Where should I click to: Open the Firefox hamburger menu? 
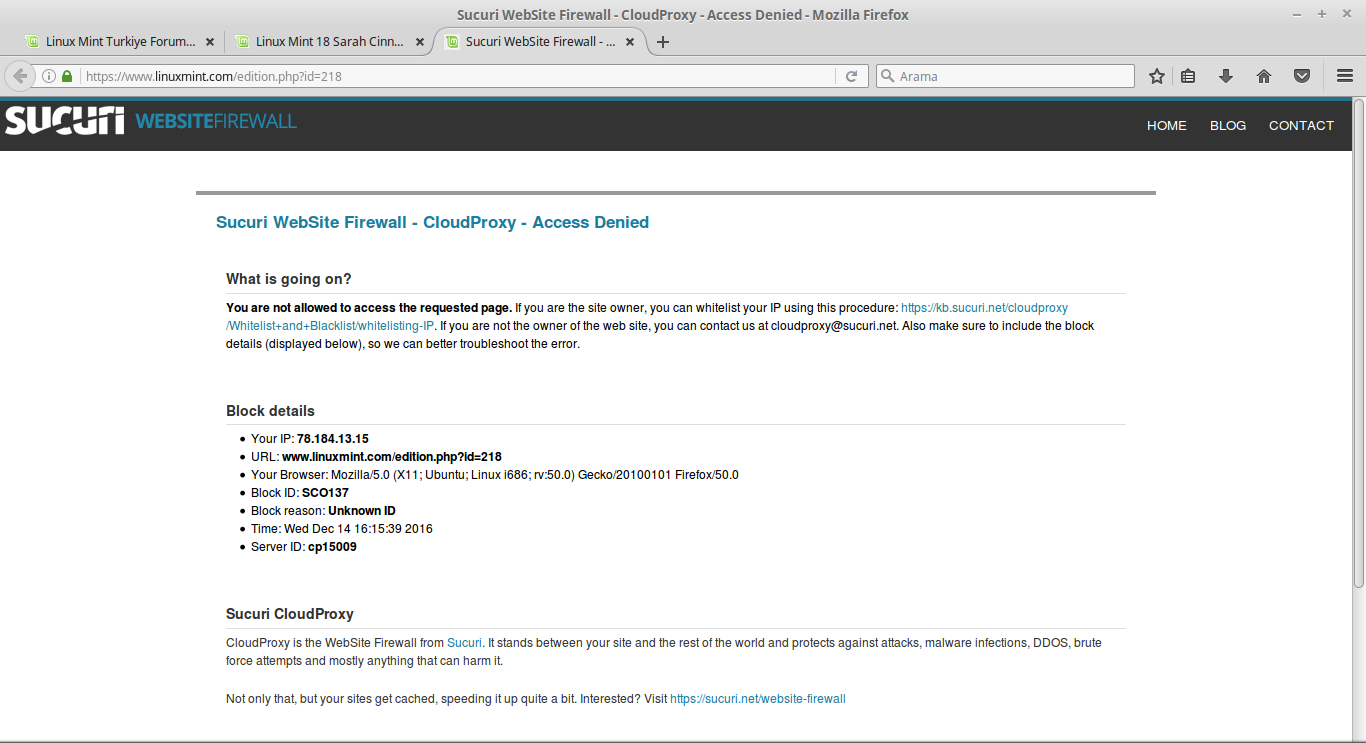[x=1345, y=76]
